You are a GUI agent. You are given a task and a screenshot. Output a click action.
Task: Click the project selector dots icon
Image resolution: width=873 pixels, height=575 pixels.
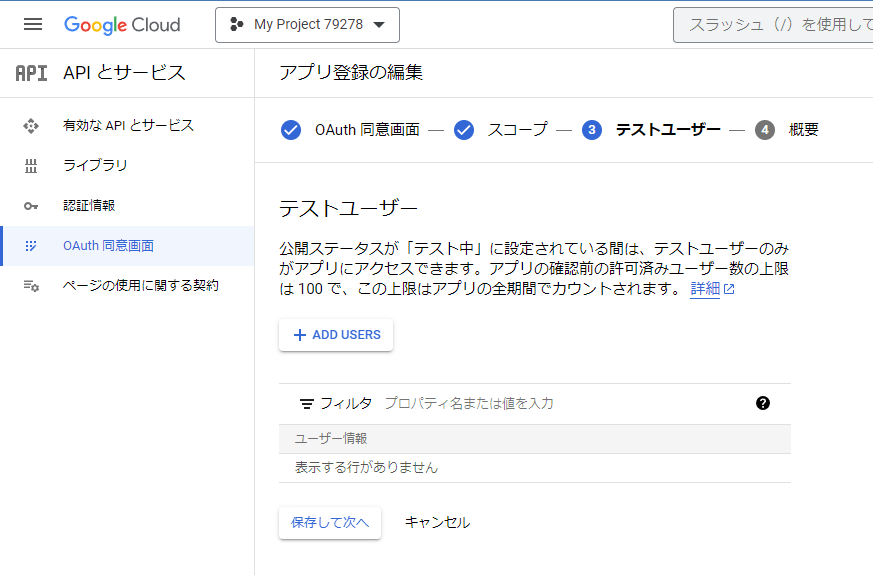[237, 24]
